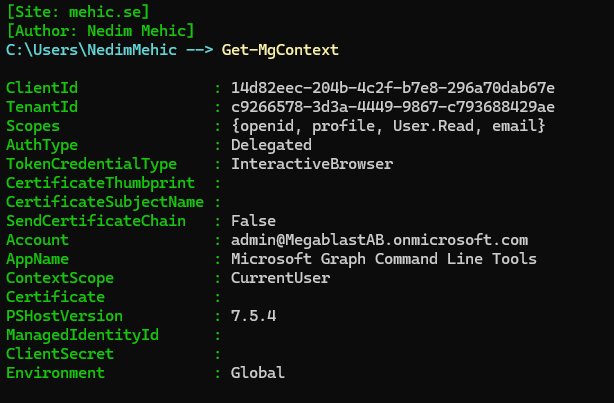The width and height of the screenshot is (614, 403).
Task: Click the False SendCertificateChain value
Action: click(254, 221)
